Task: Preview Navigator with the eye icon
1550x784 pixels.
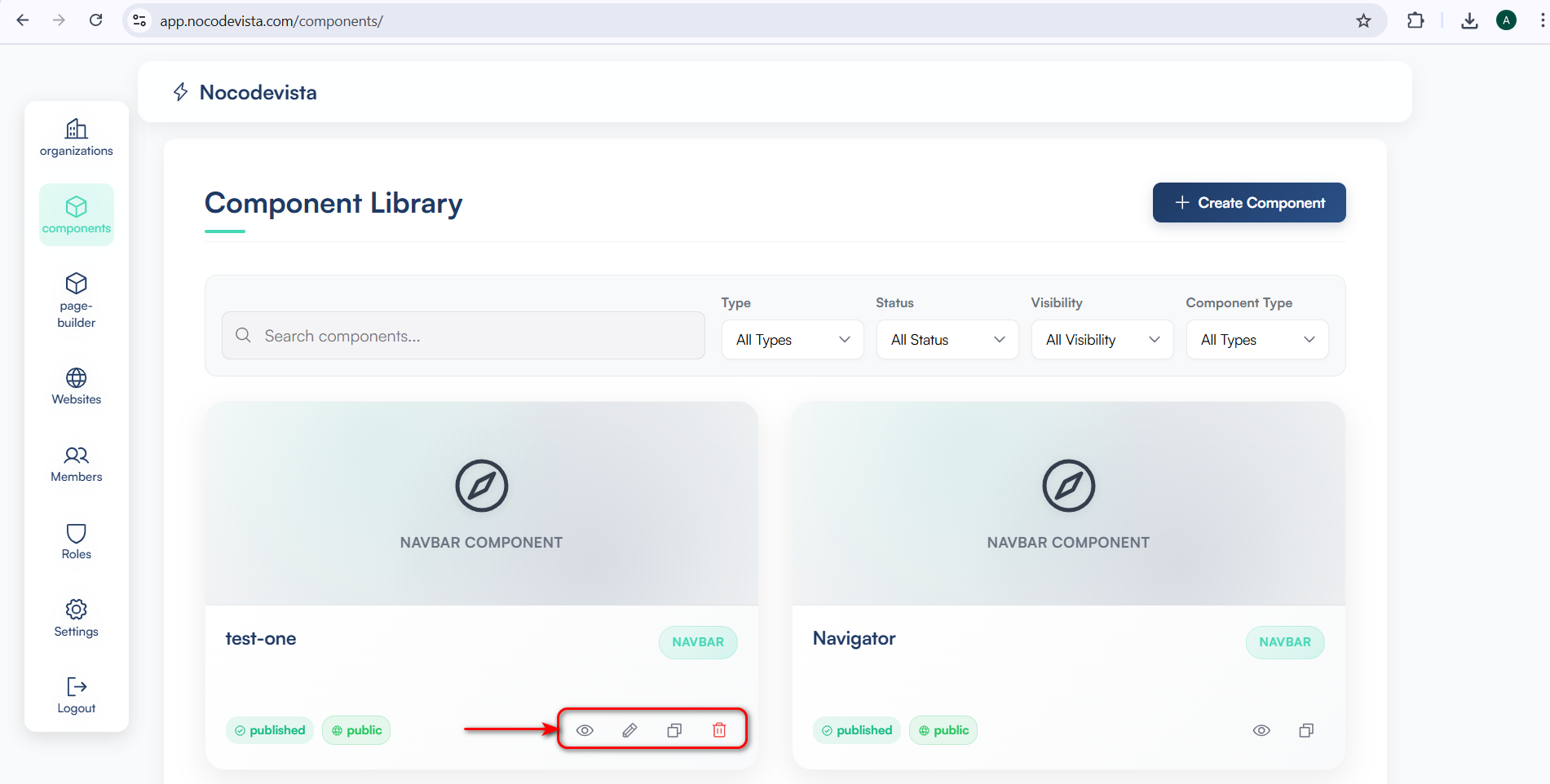Action: coord(1261,730)
